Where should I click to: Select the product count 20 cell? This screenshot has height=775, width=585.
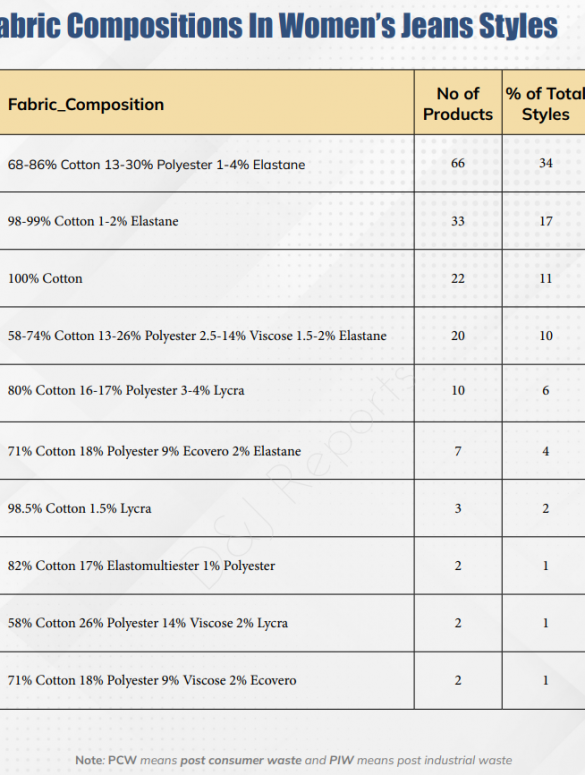(458, 336)
